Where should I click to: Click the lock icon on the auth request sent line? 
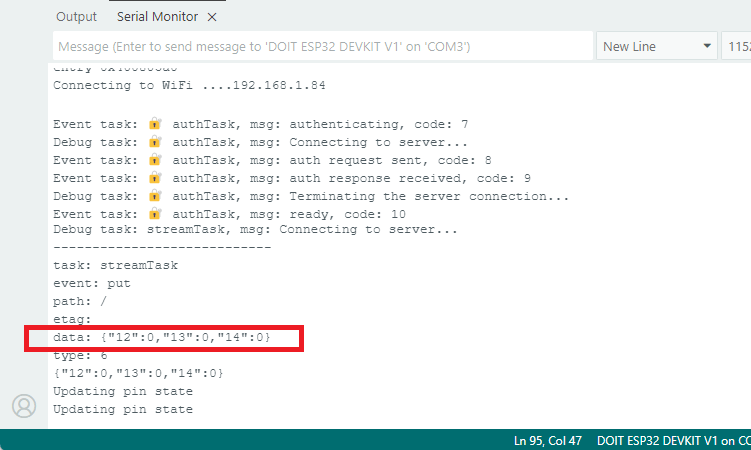tap(155, 160)
